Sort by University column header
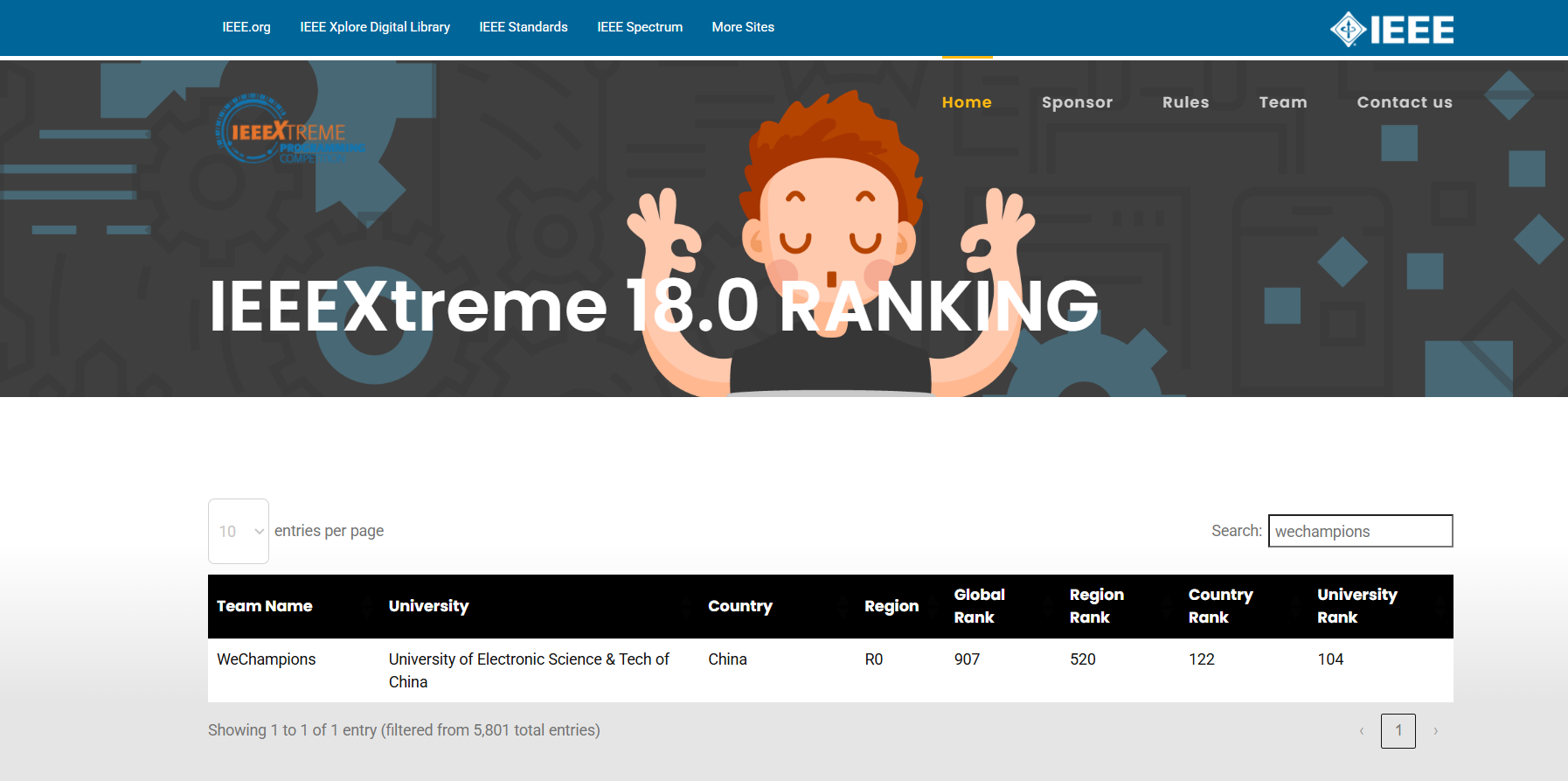Screen dimensions: 1568x781 [539, 606]
